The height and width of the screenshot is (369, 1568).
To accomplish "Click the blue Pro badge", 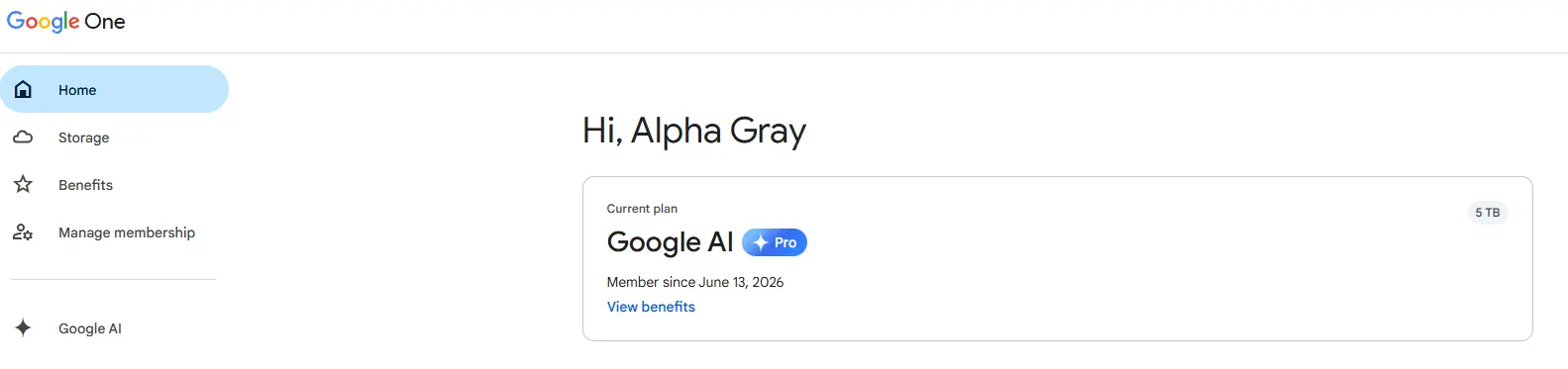I will pos(775,242).
